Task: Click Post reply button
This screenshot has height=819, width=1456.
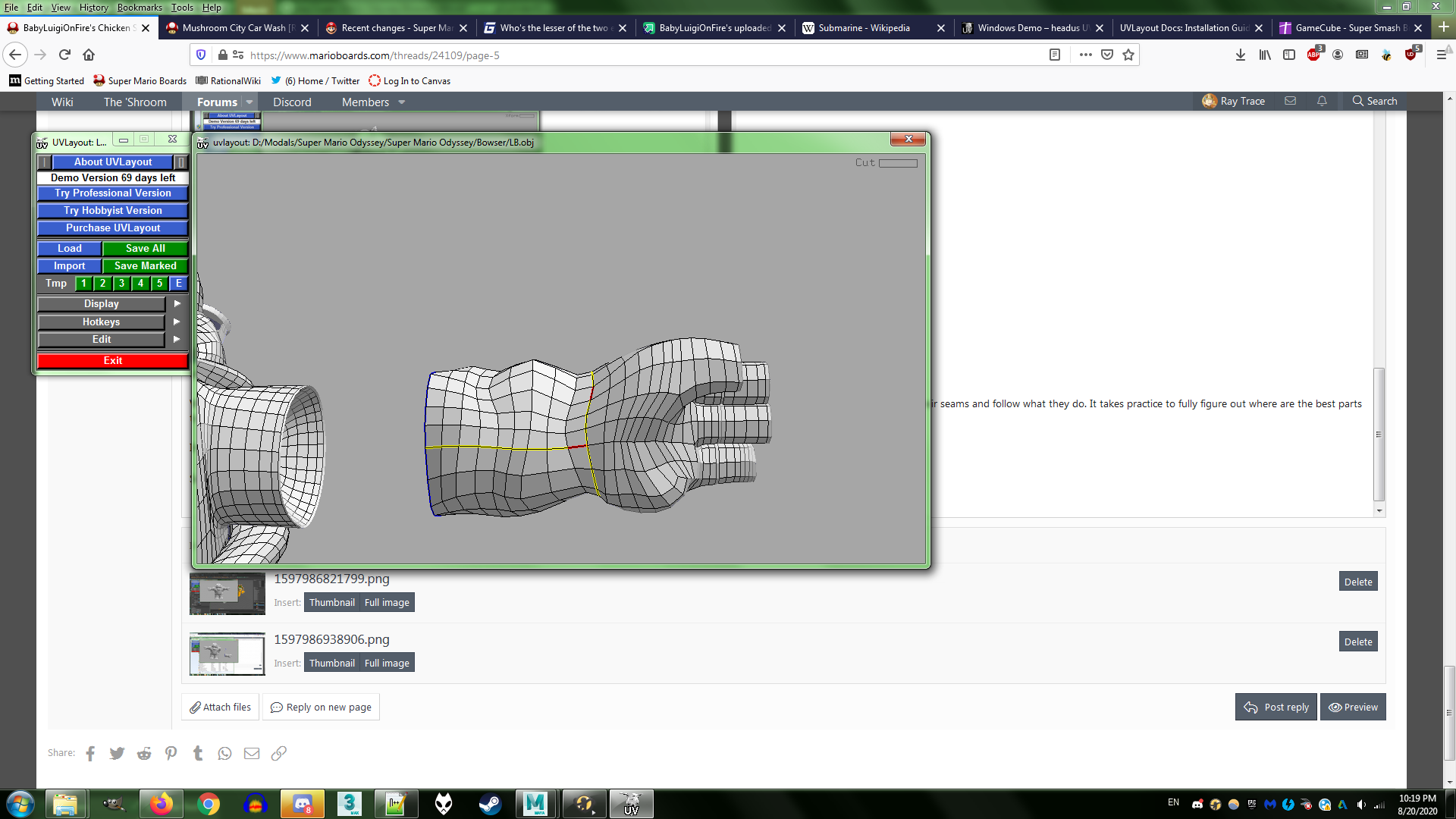Action: 1276,707
